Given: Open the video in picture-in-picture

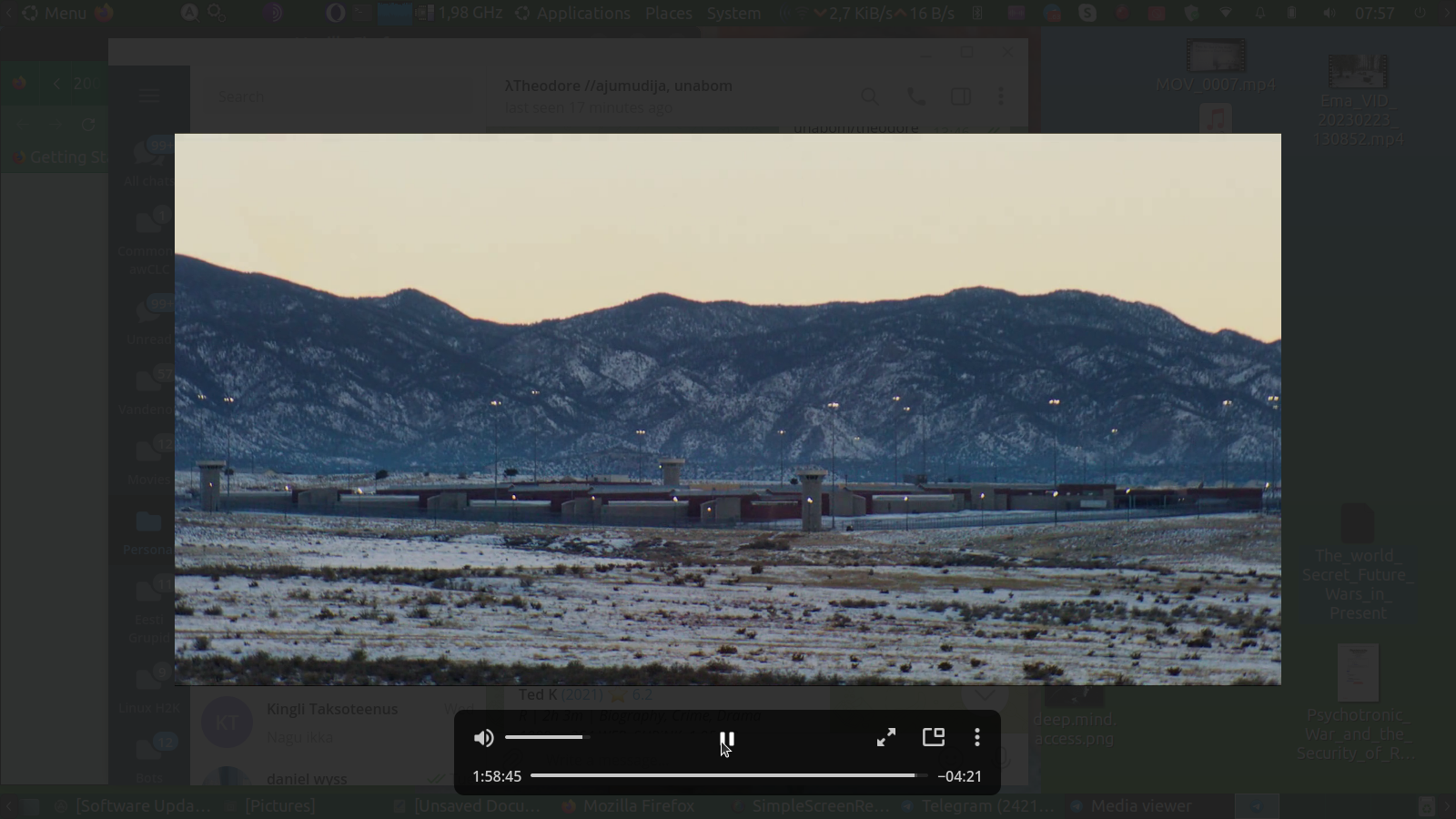Looking at the screenshot, I should tap(934, 737).
